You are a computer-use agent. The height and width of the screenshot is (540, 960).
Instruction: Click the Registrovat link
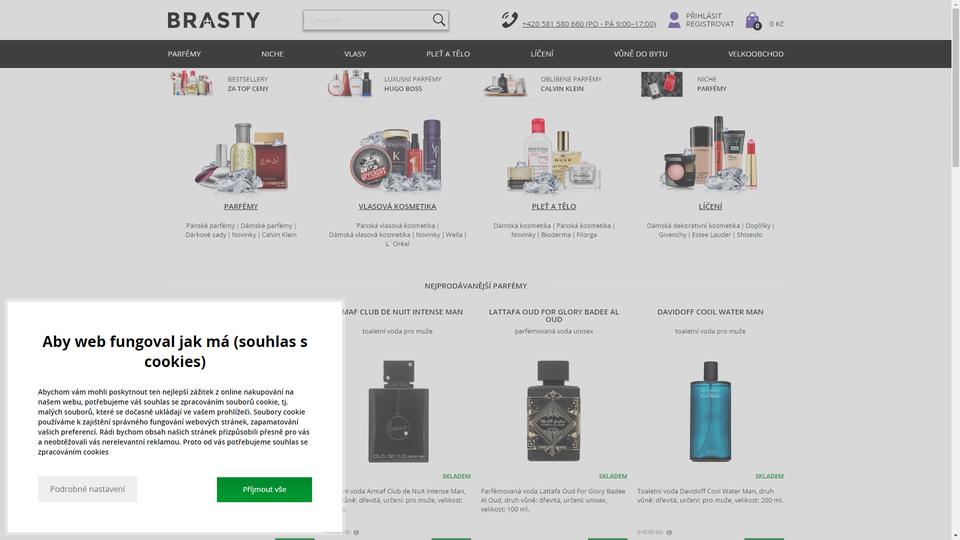pyautogui.click(x=710, y=24)
